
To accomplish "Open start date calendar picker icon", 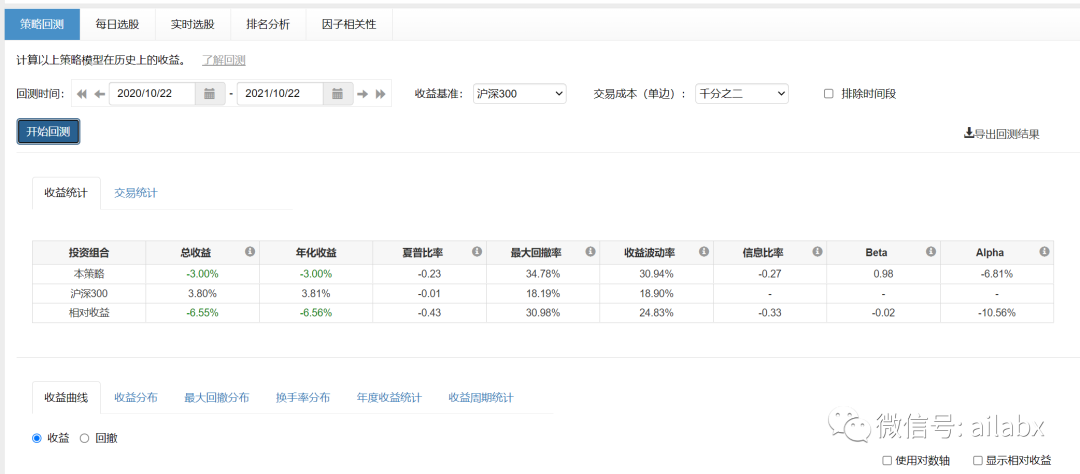I will [x=210, y=94].
